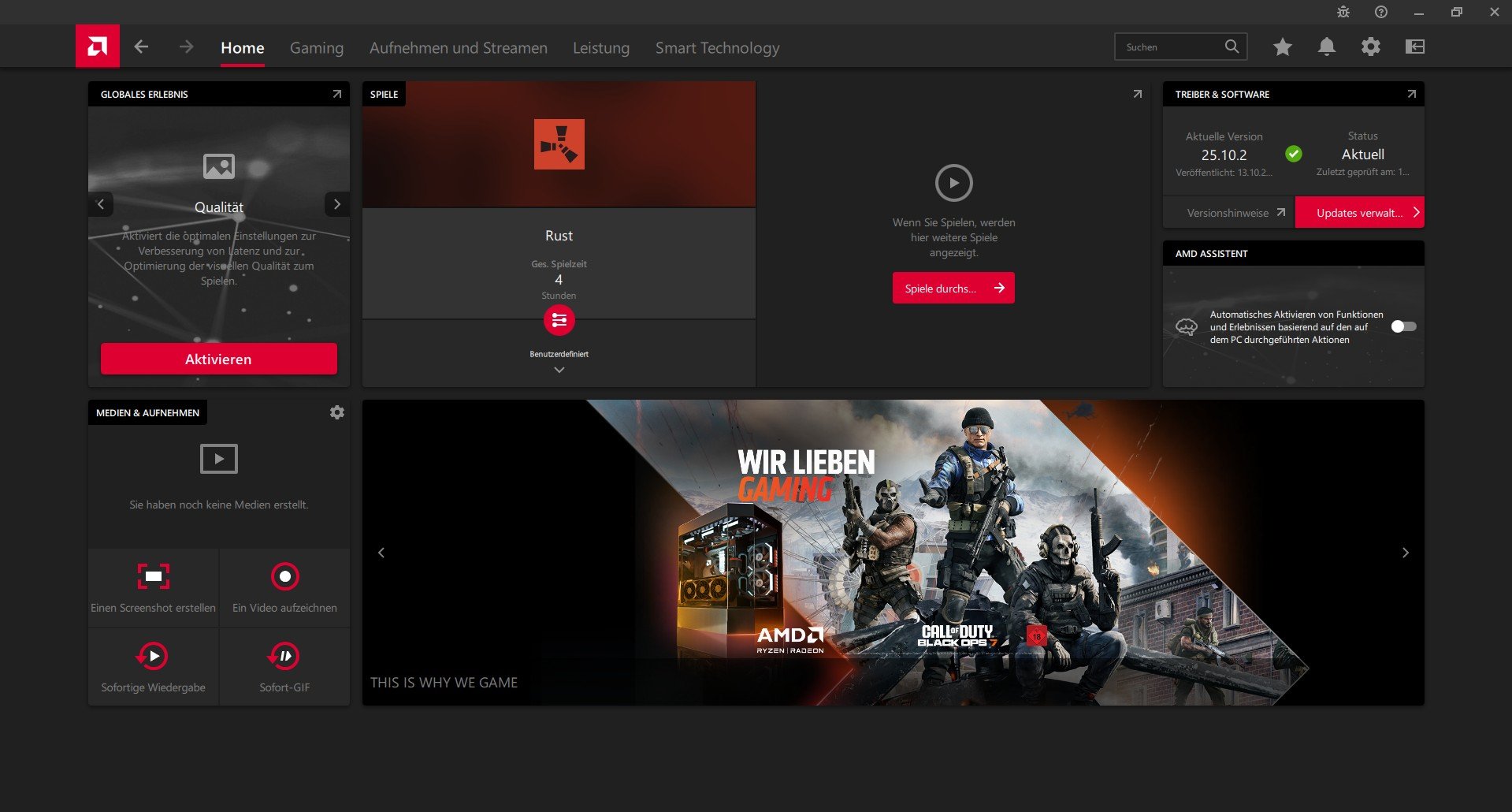Click the bug report icon
Screen dimensions: 1512x812
[x=1343, y=12]
